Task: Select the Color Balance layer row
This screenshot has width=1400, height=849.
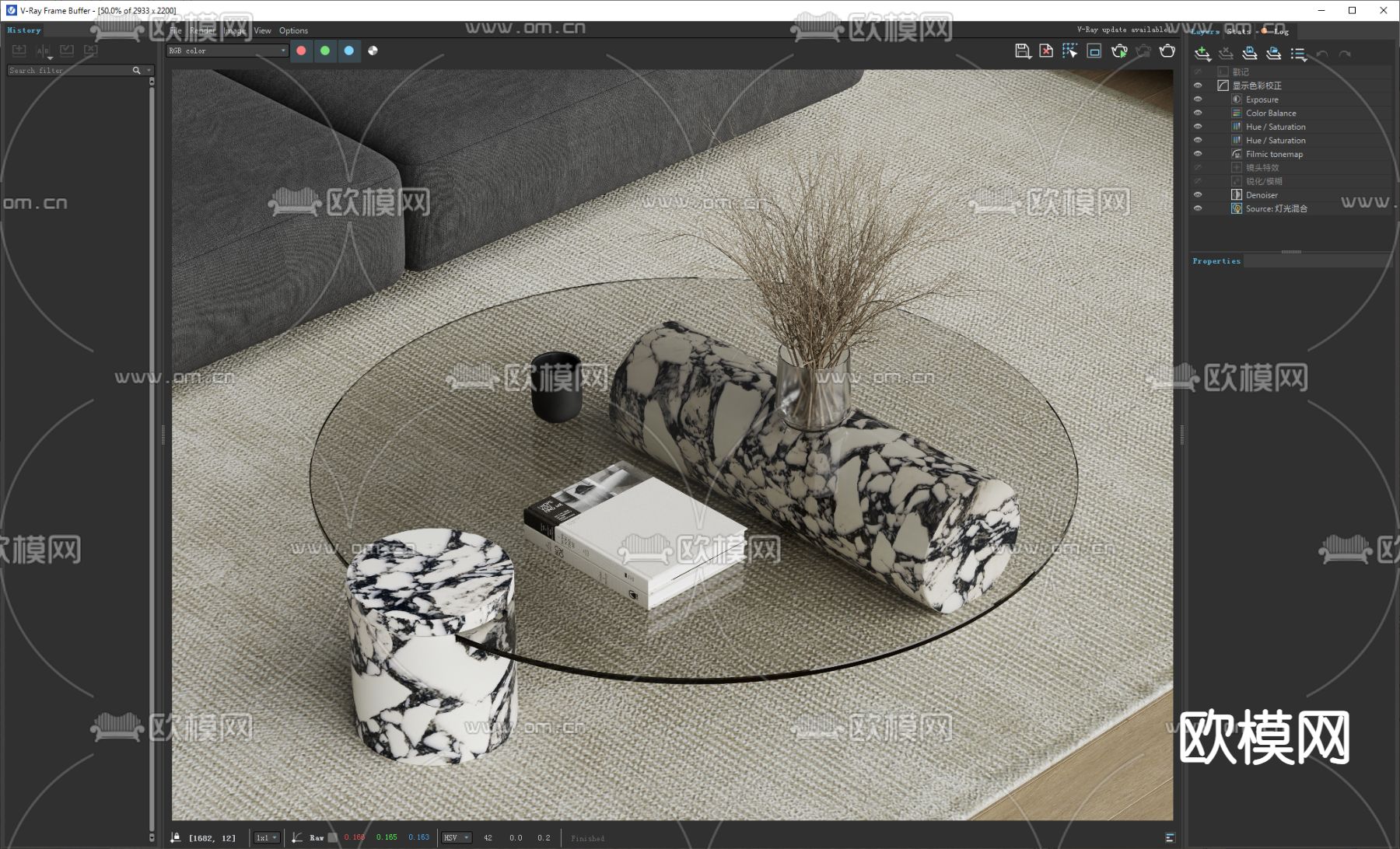Action: tap(1290, 114)
